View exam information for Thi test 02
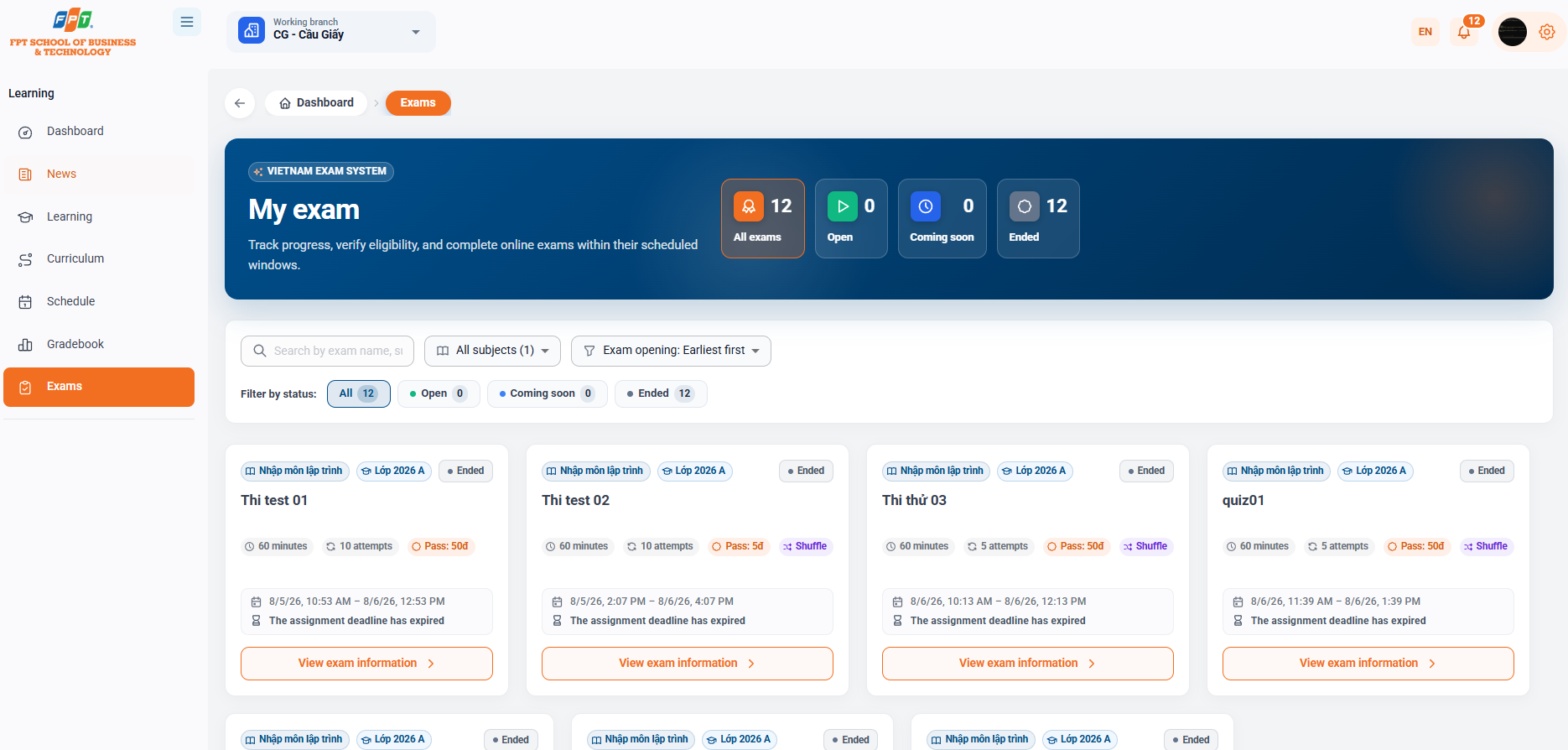This screenshot has width=1568, height=750. (x=688, y=664)
